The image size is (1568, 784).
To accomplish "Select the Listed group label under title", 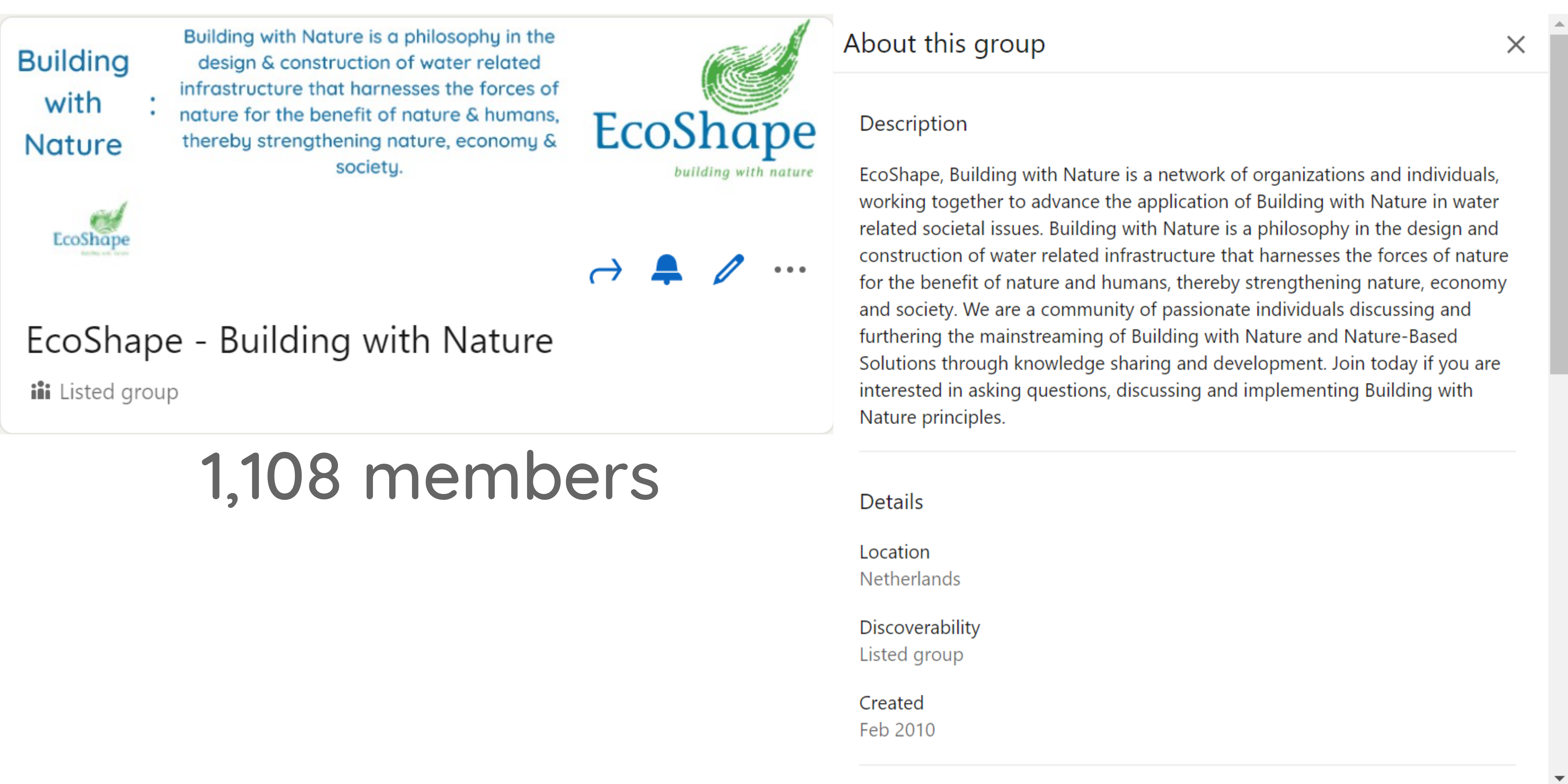I will (119, 391).
